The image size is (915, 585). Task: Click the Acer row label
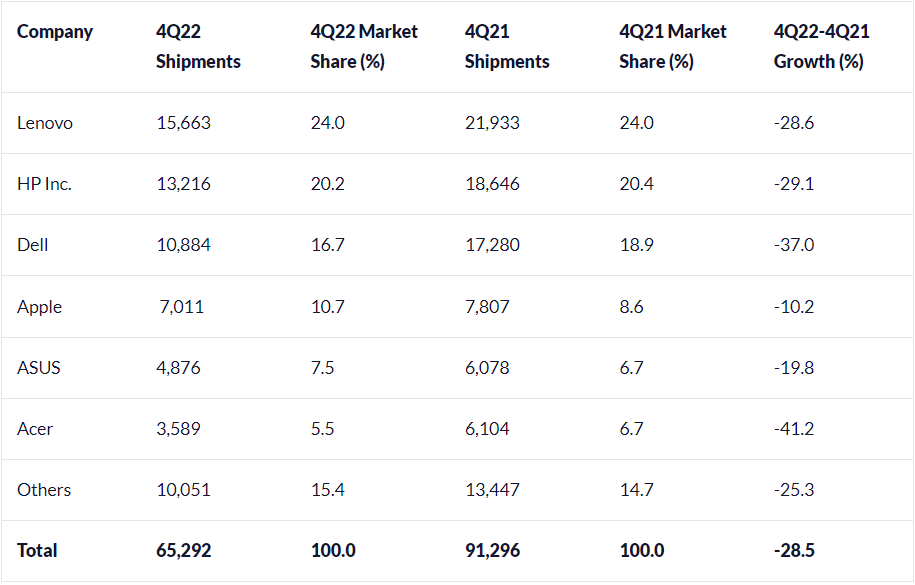35,429
